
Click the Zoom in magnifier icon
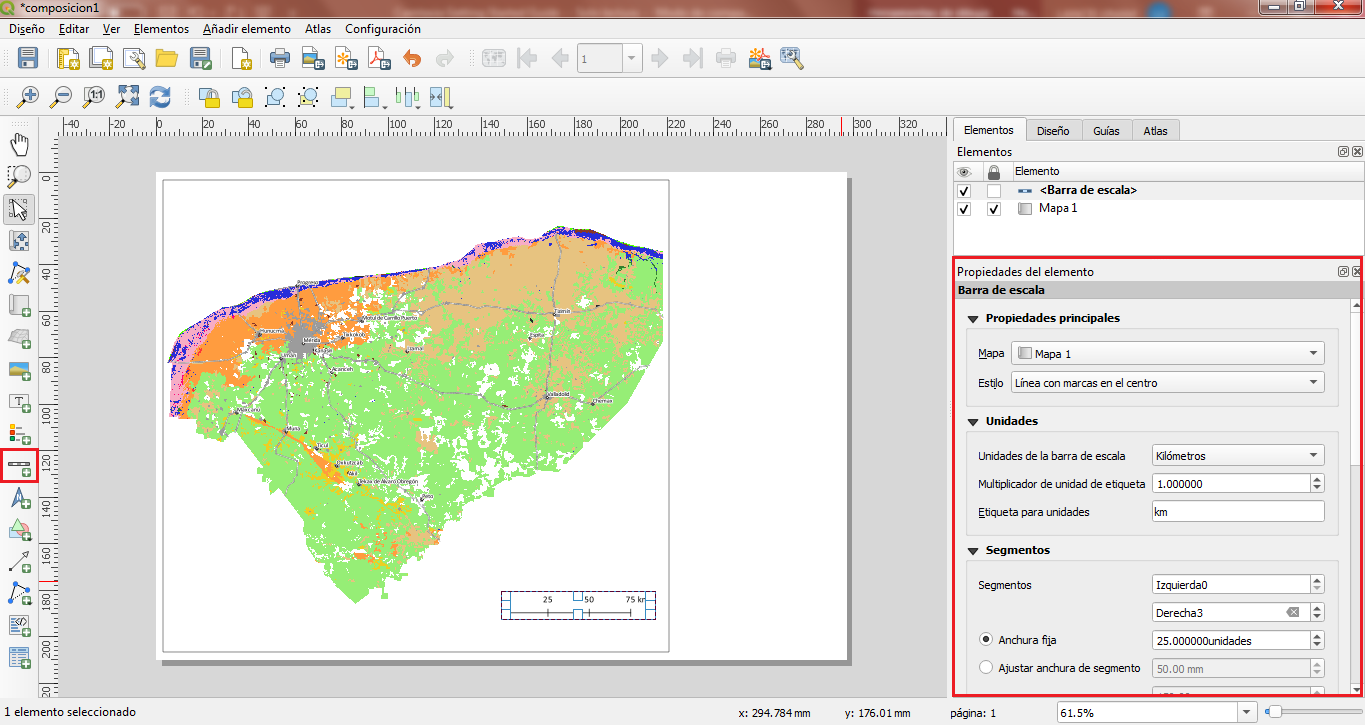(28, 97)
